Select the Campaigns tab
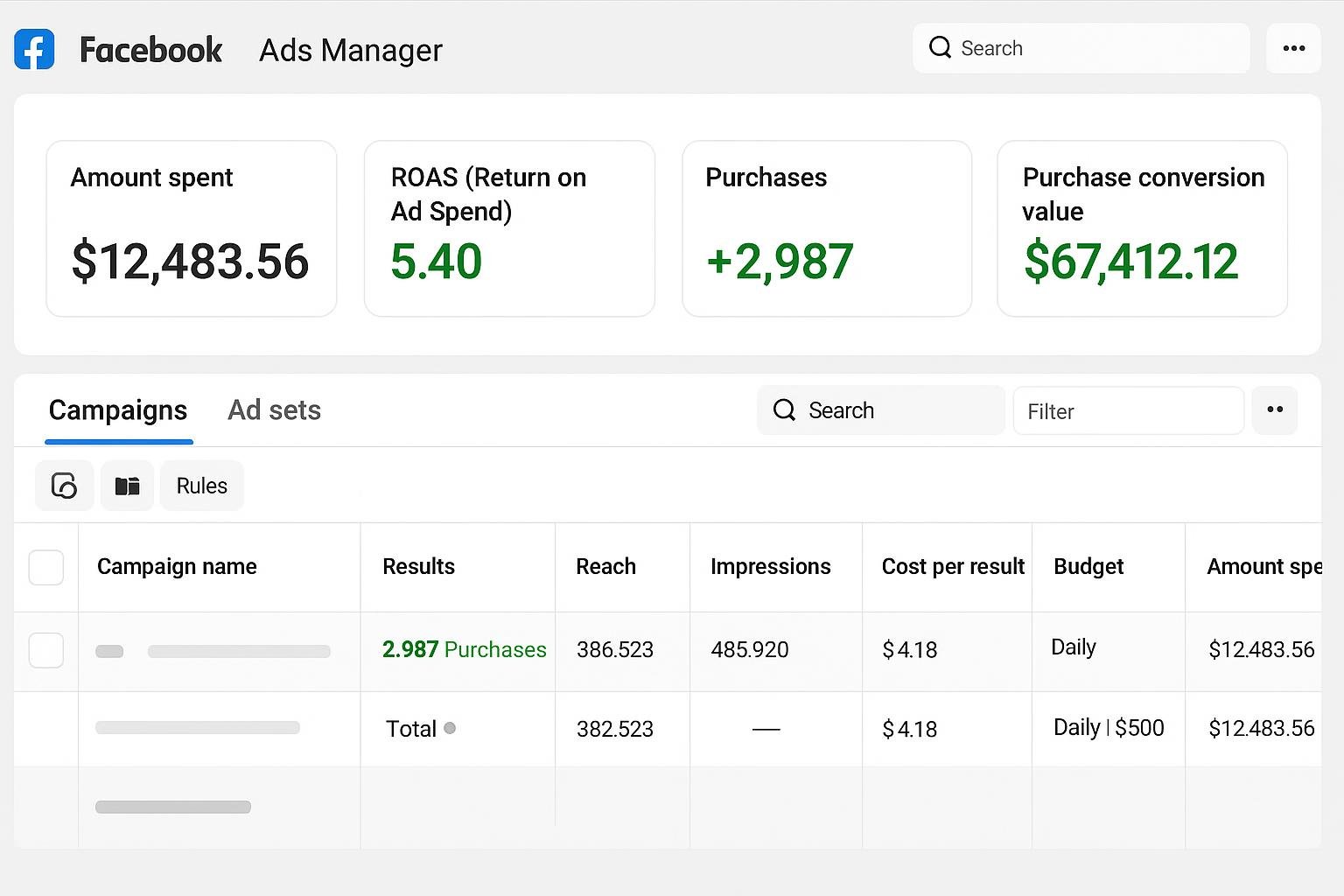This screenshot has width=1344, height=896. [118, 410]
